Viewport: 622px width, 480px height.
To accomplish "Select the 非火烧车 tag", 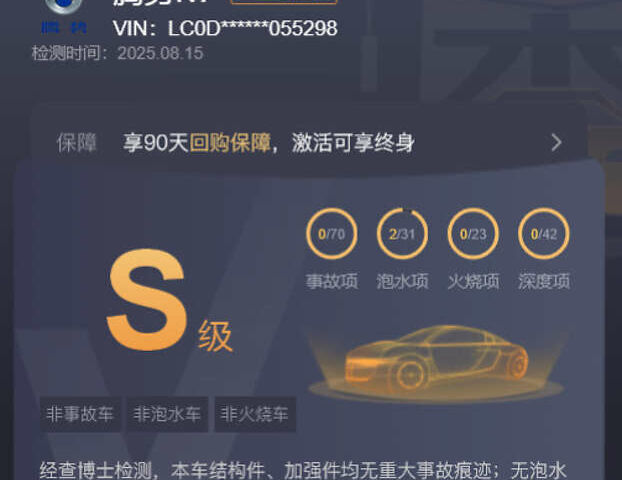I will coord(255,414).
